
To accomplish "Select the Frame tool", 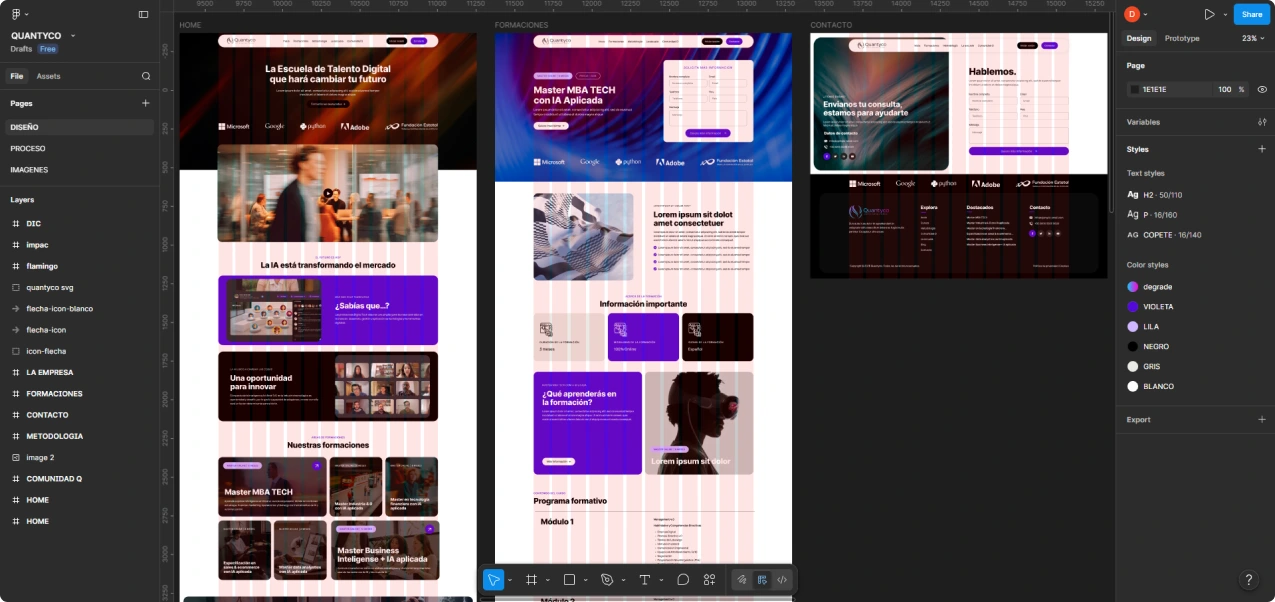I will pos(531,579).
